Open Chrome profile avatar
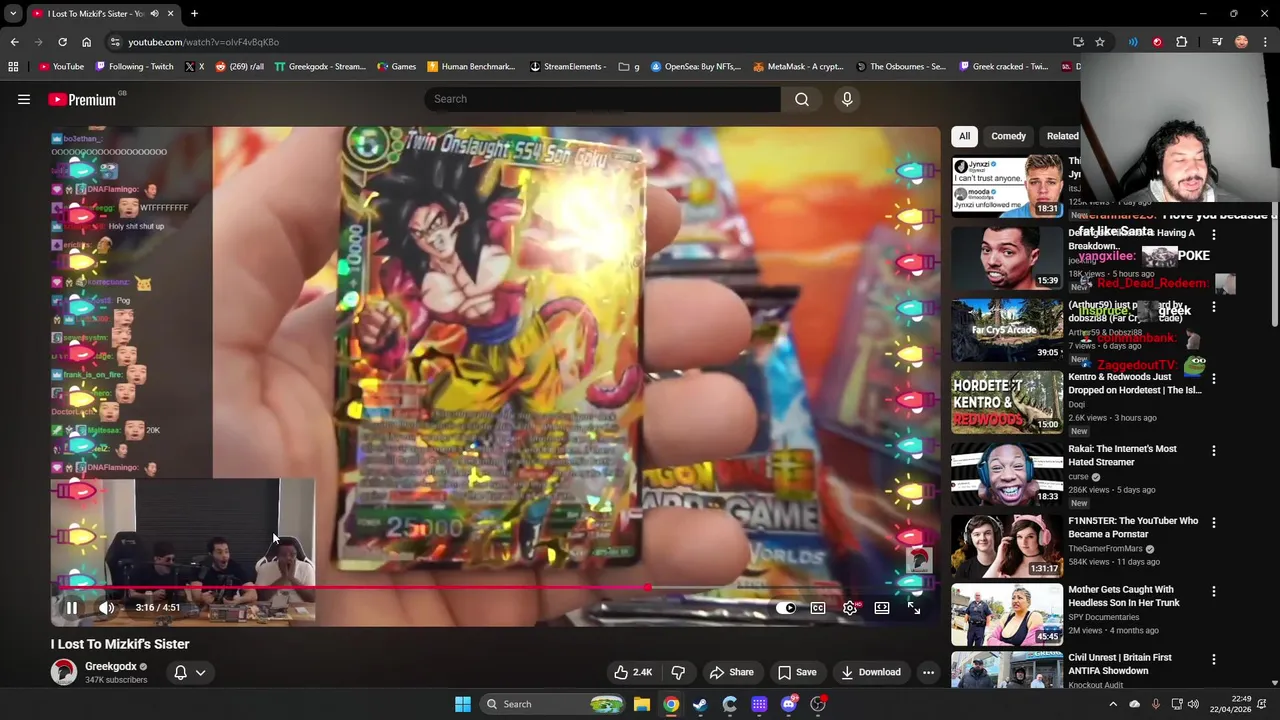Viewport: 1280px width, 720px height. pos(1241,42)
